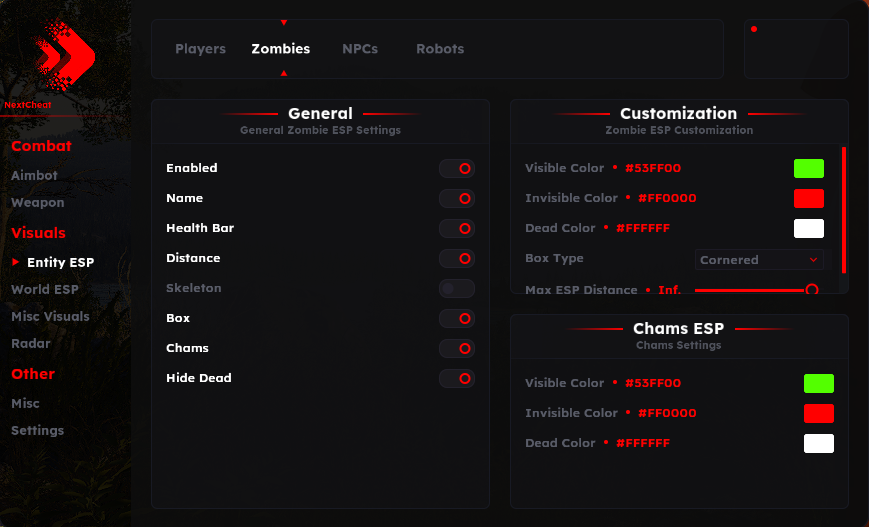Go to World ESP in the sidebar
Screen dimensions: 869x527
click(45, 289)
